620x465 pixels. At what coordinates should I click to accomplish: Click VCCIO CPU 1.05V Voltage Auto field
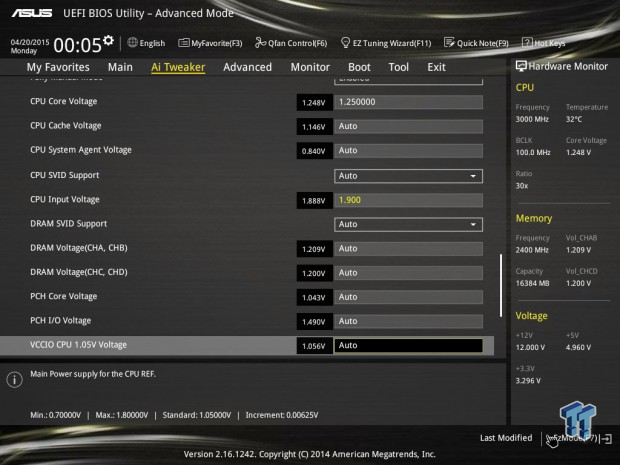[x=408, y=346]
